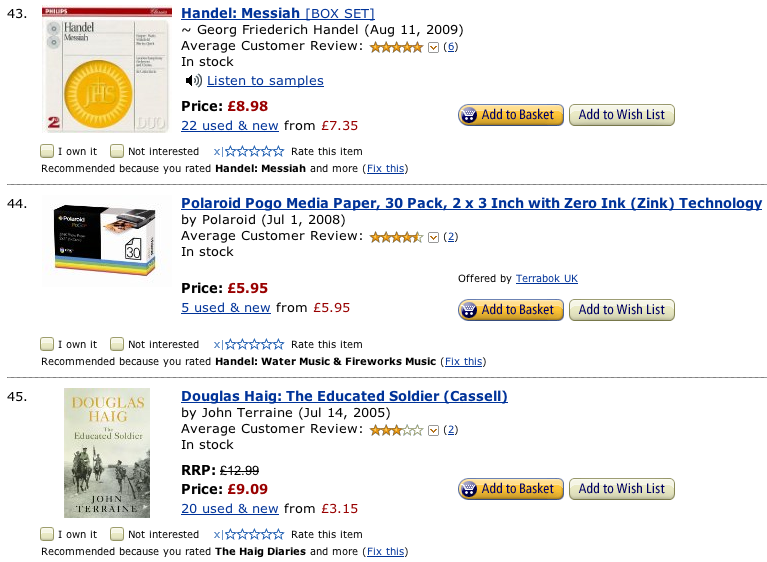The width and height of the screenshot is (767, 562).
Task: Check 'I own it' for Handel: Messiah
Action: pyautogui.click(x=47, y=152)
